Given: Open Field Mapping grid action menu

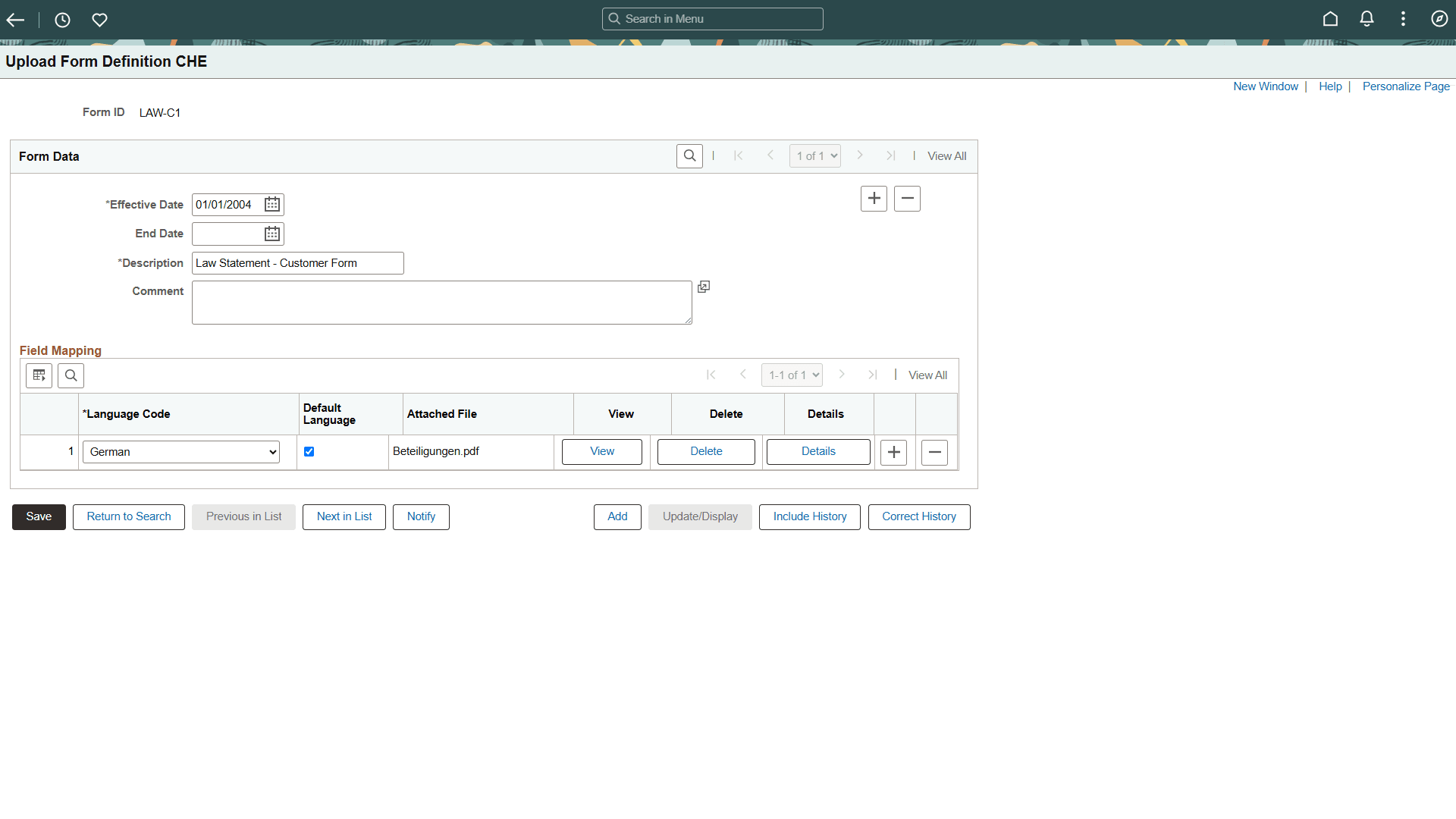Looking at the screenshot, I should 39,375.
